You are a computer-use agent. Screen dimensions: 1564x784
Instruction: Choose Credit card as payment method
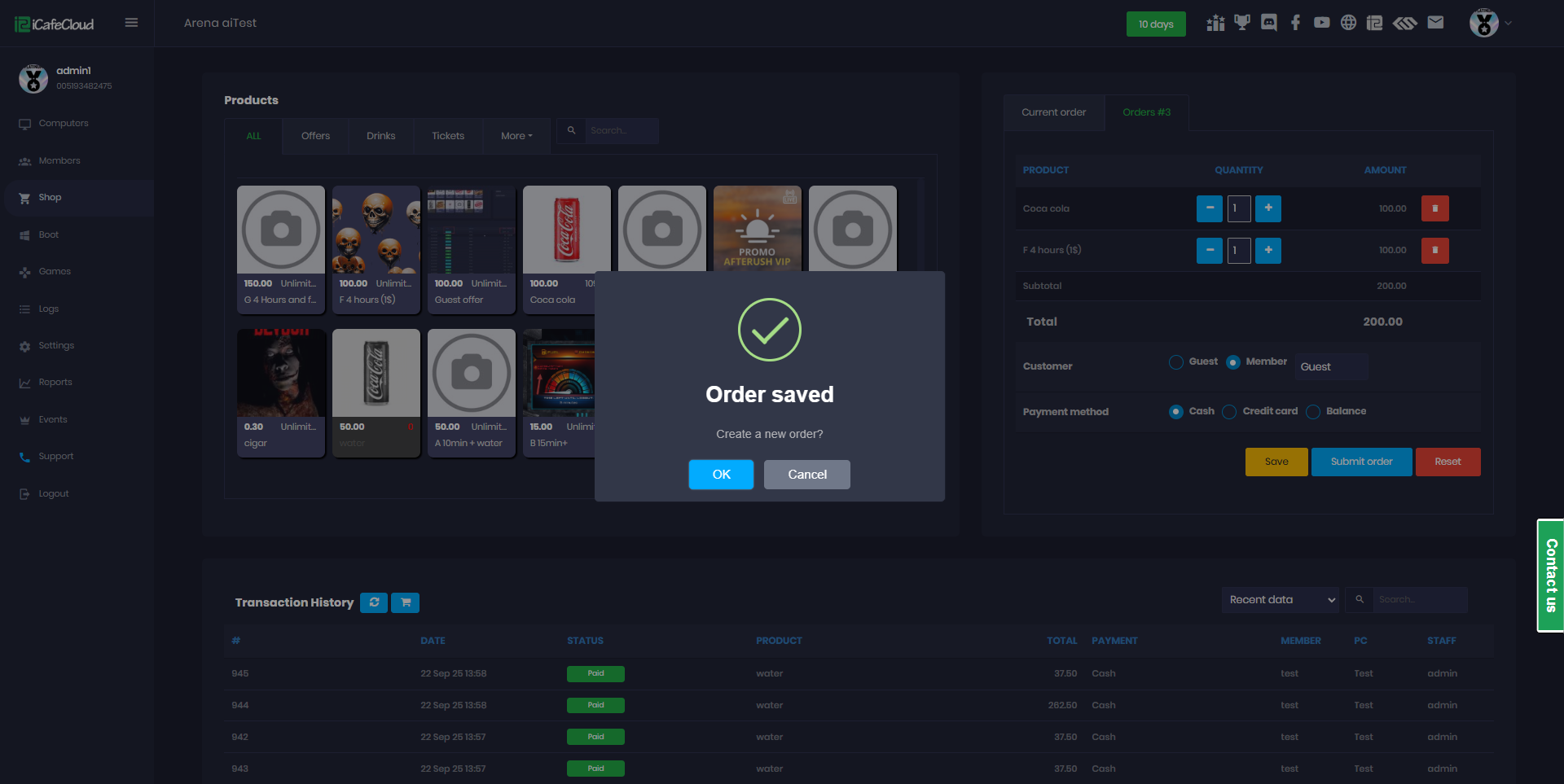coord(1229,412)
